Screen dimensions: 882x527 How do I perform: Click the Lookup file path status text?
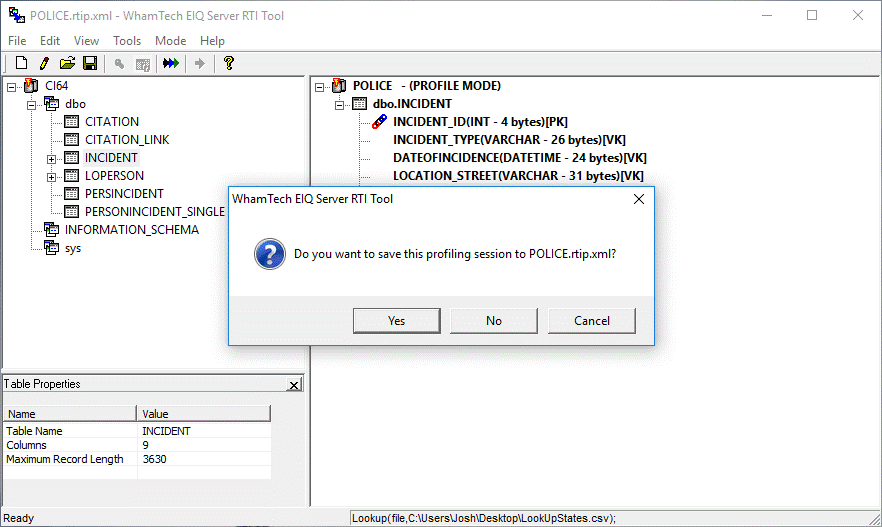pos(484,518)
